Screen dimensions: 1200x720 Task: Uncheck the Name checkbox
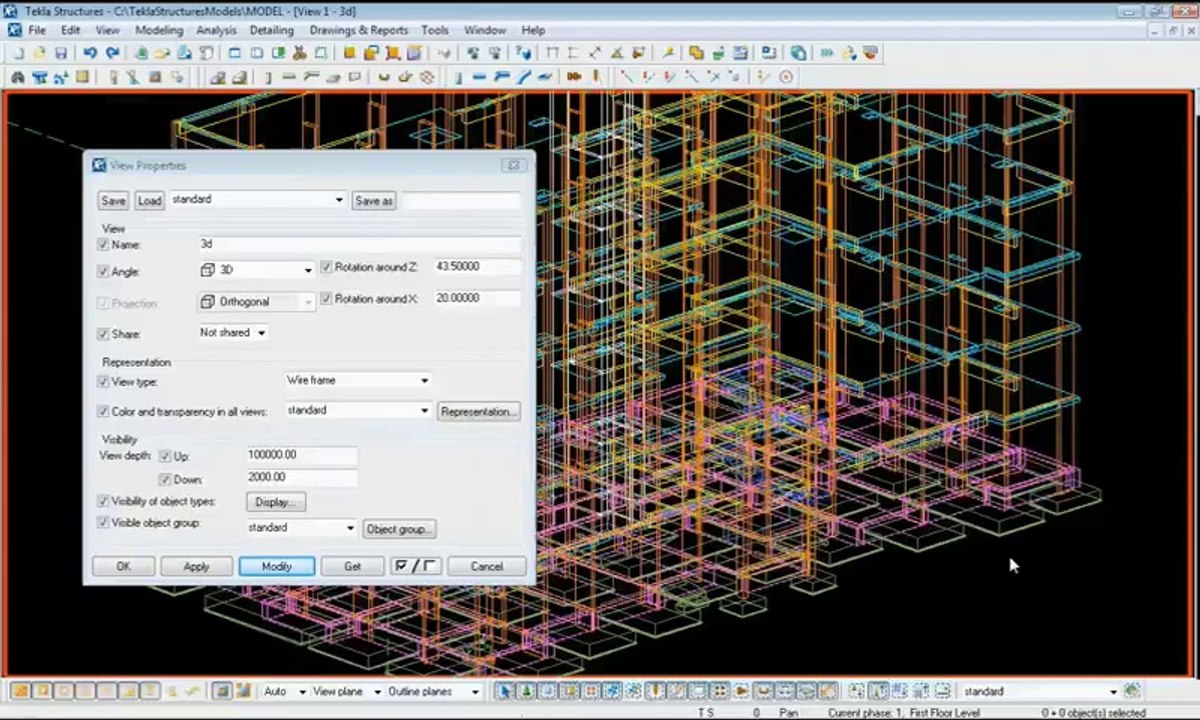tap(103, 244)
